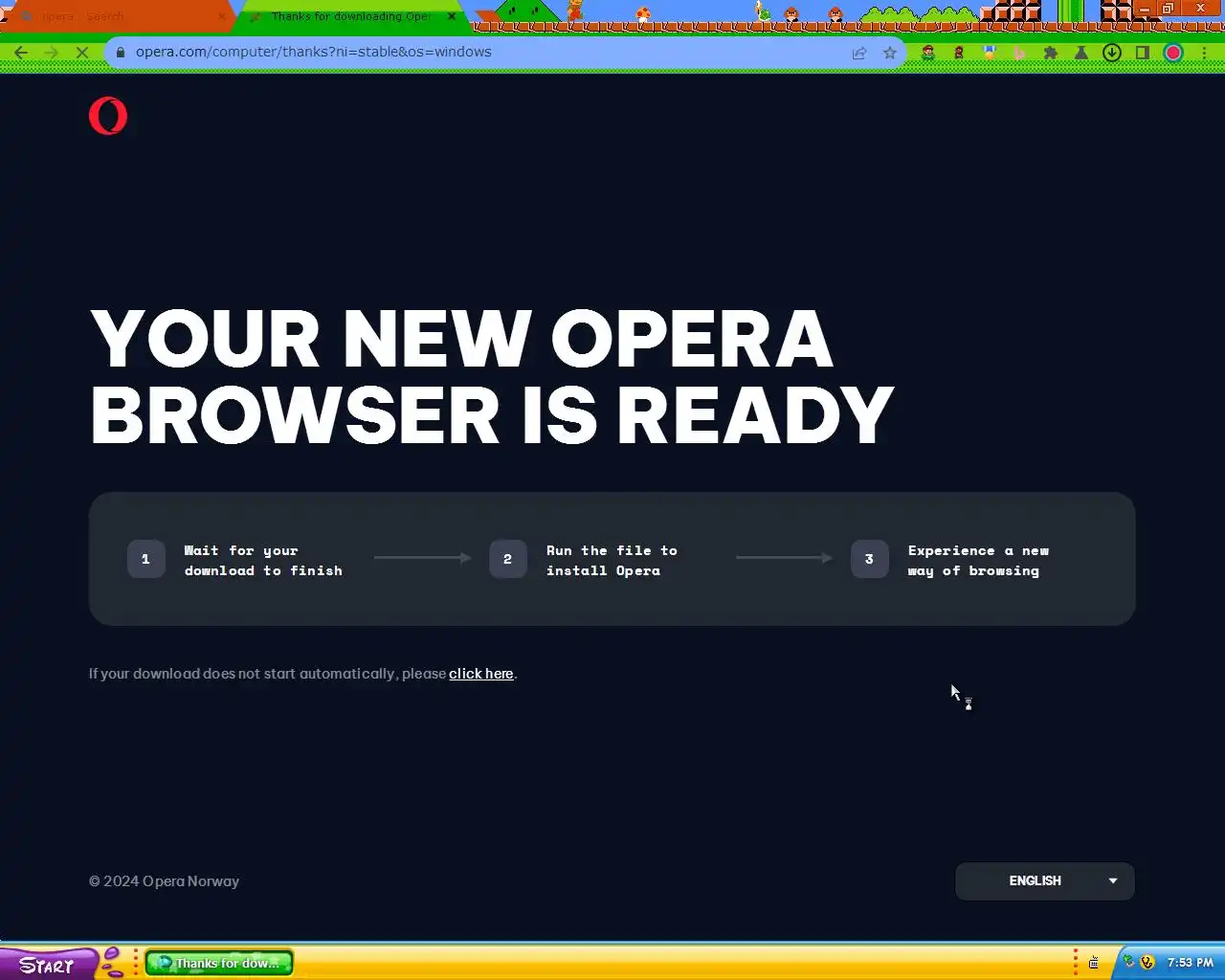Image resolution: width=1225 pixels, height=980 pixels.
Task: Open the Chrome three-dot menu
Action: tap(1204, 53)
